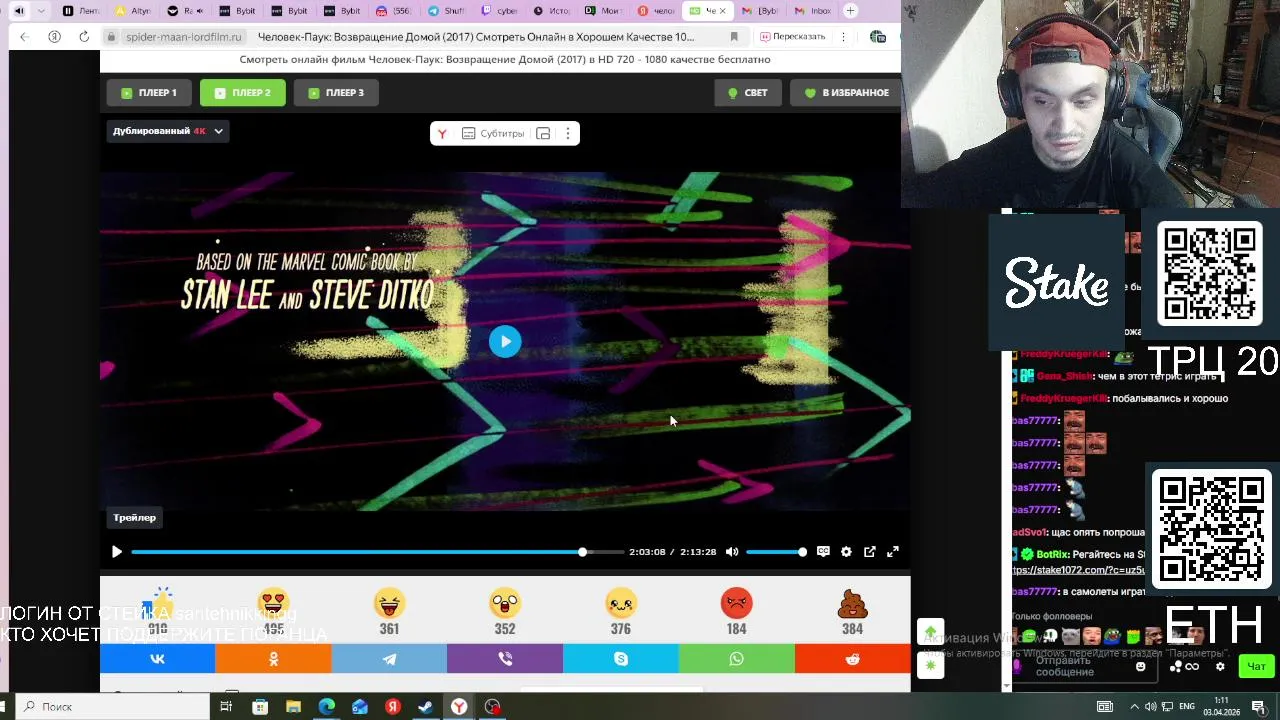
Task: Enable Субтитры in the video overlay
Action: (493, 133)
